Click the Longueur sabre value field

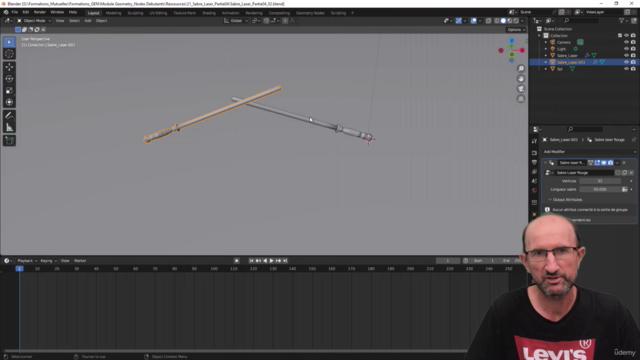point(600,189)
